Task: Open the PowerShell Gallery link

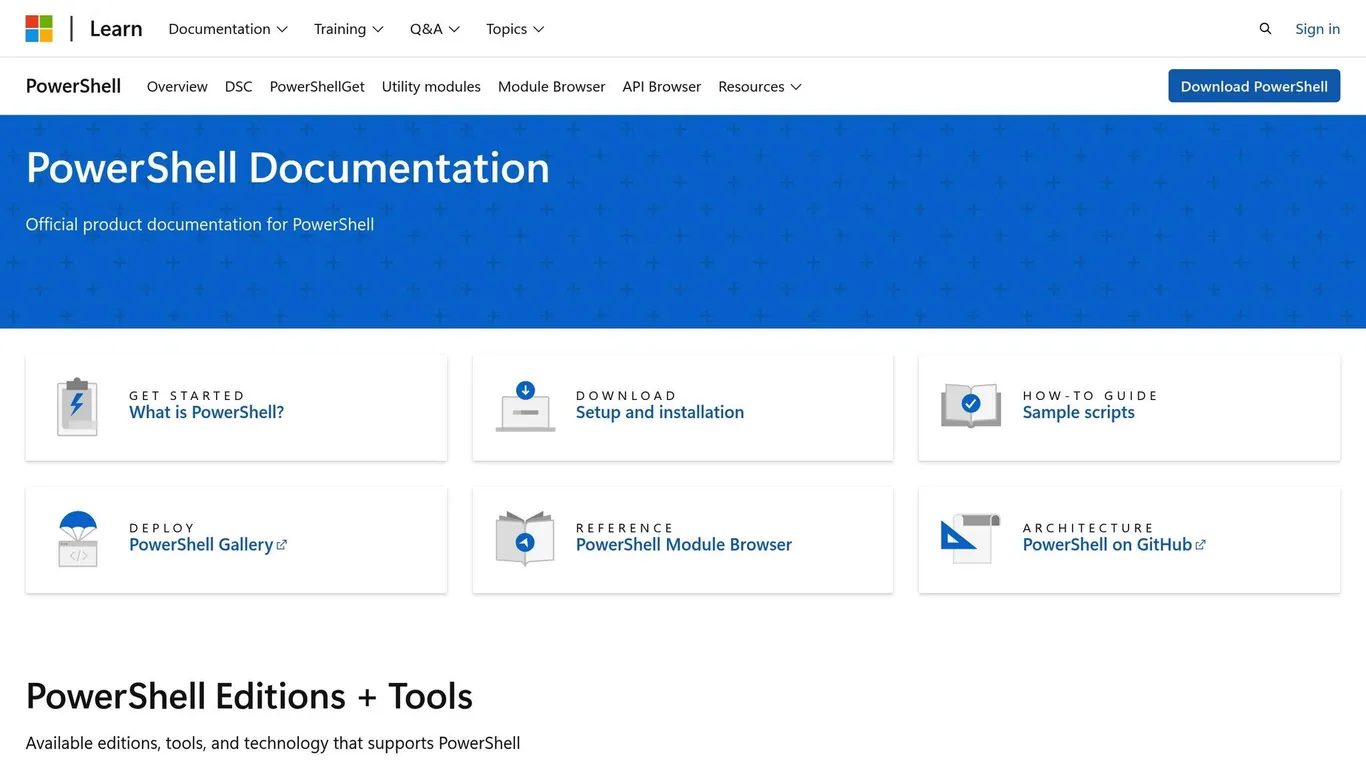Action: pyautogui.click(x=201, y=545)
